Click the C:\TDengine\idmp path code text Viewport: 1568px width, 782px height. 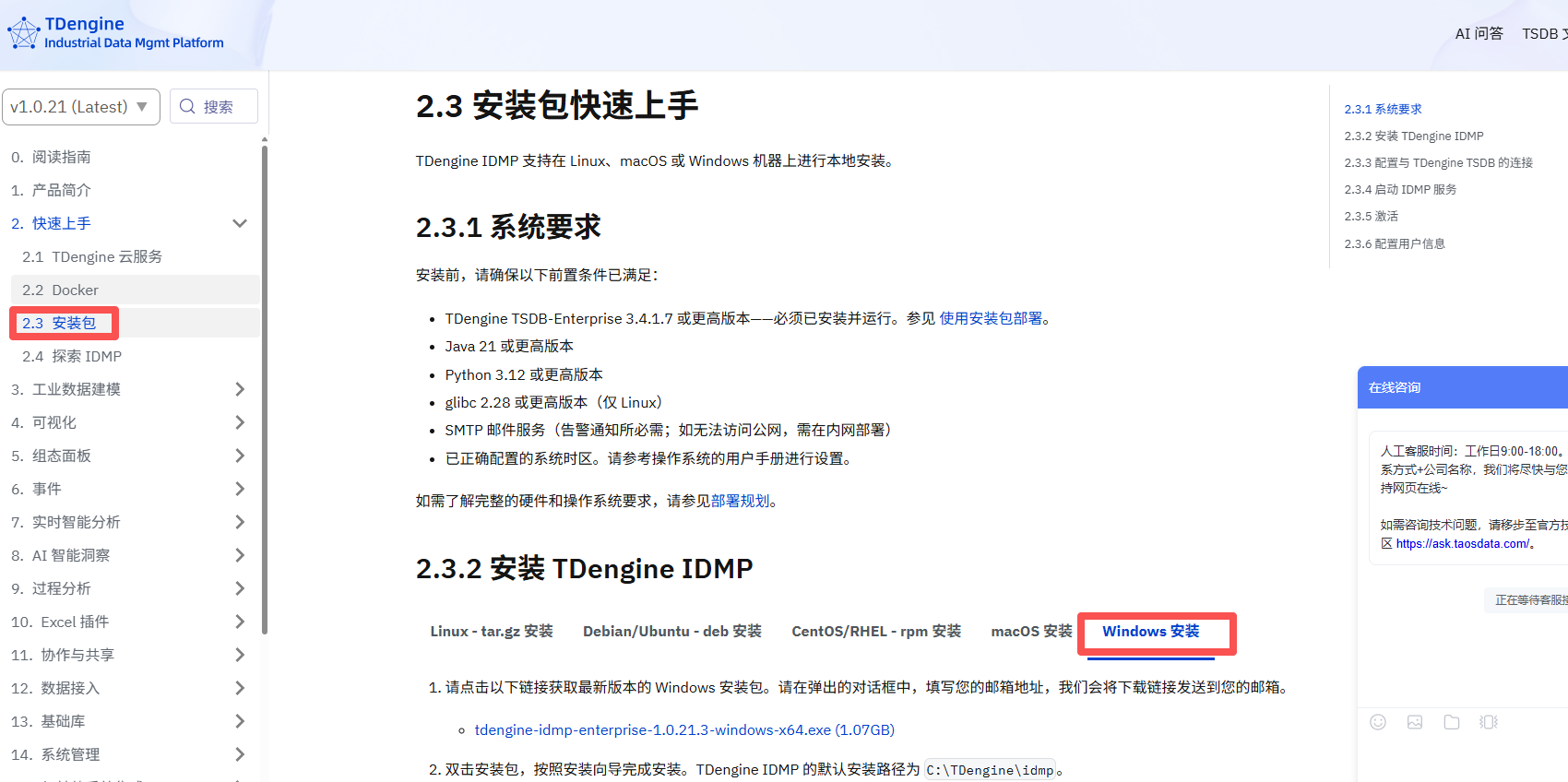[x=990, y=770]
